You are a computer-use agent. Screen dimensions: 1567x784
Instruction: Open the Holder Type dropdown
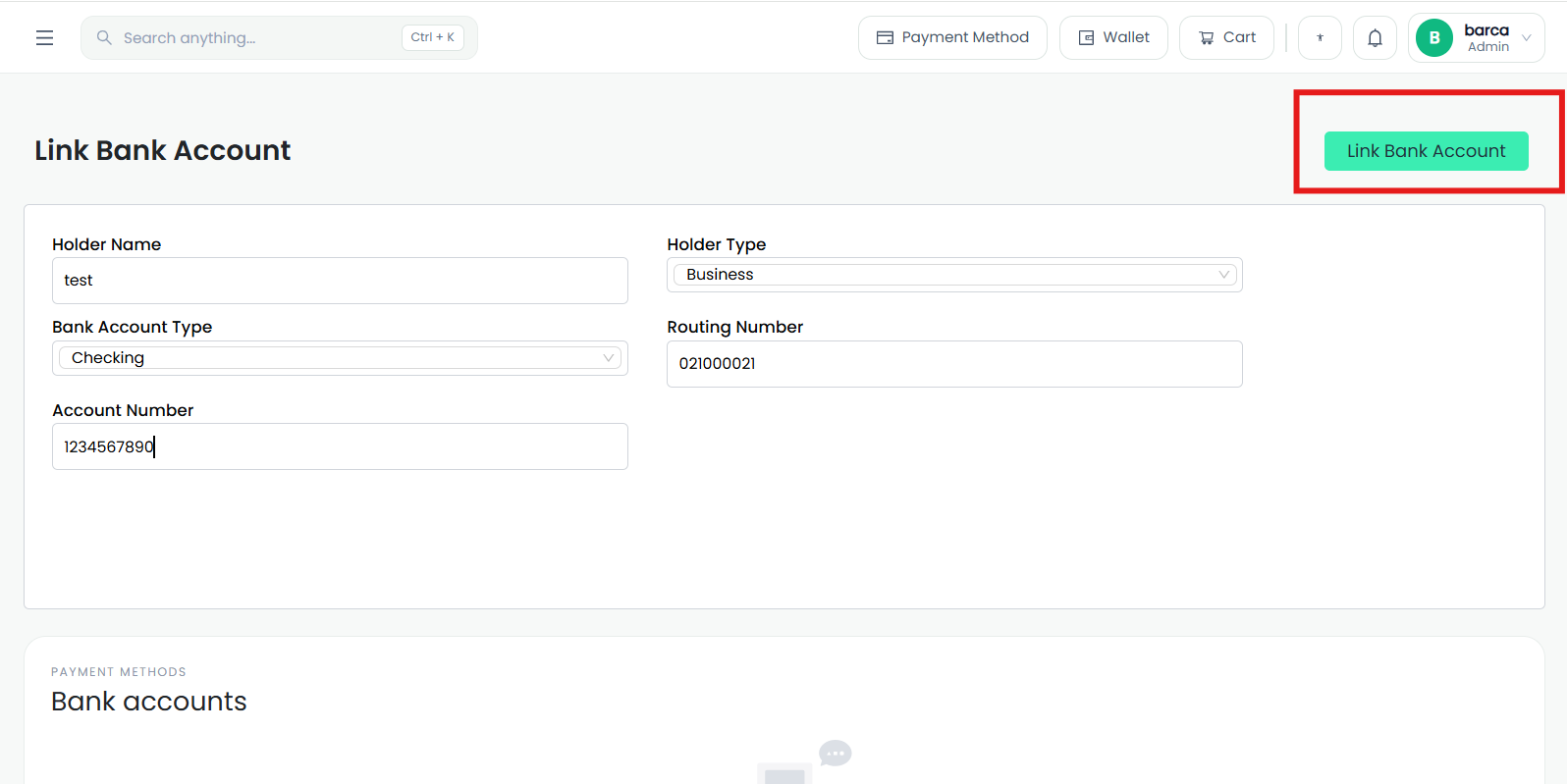coord(954,275)
